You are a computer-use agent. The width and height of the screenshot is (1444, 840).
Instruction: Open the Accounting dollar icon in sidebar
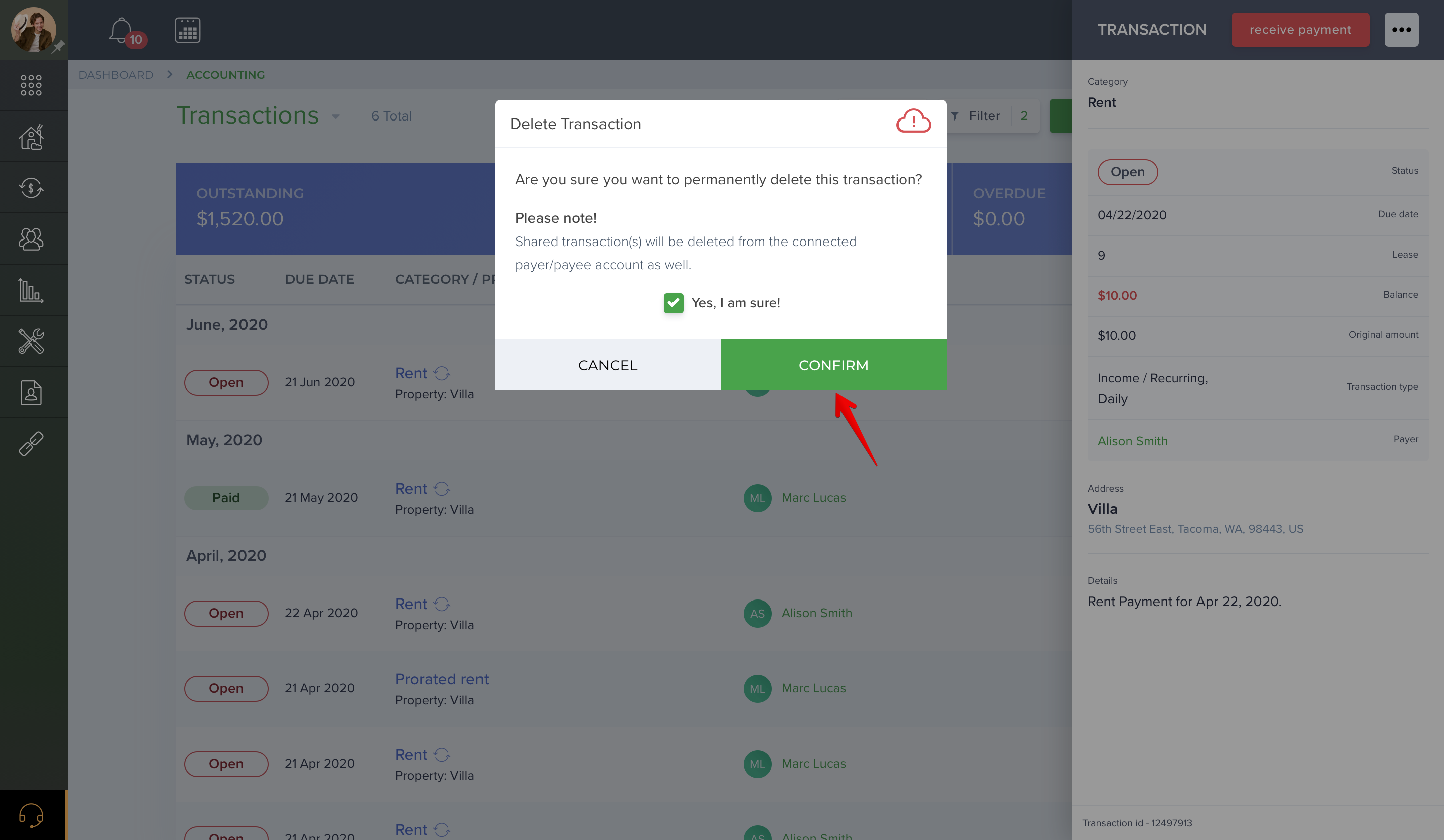coord(31,187)
